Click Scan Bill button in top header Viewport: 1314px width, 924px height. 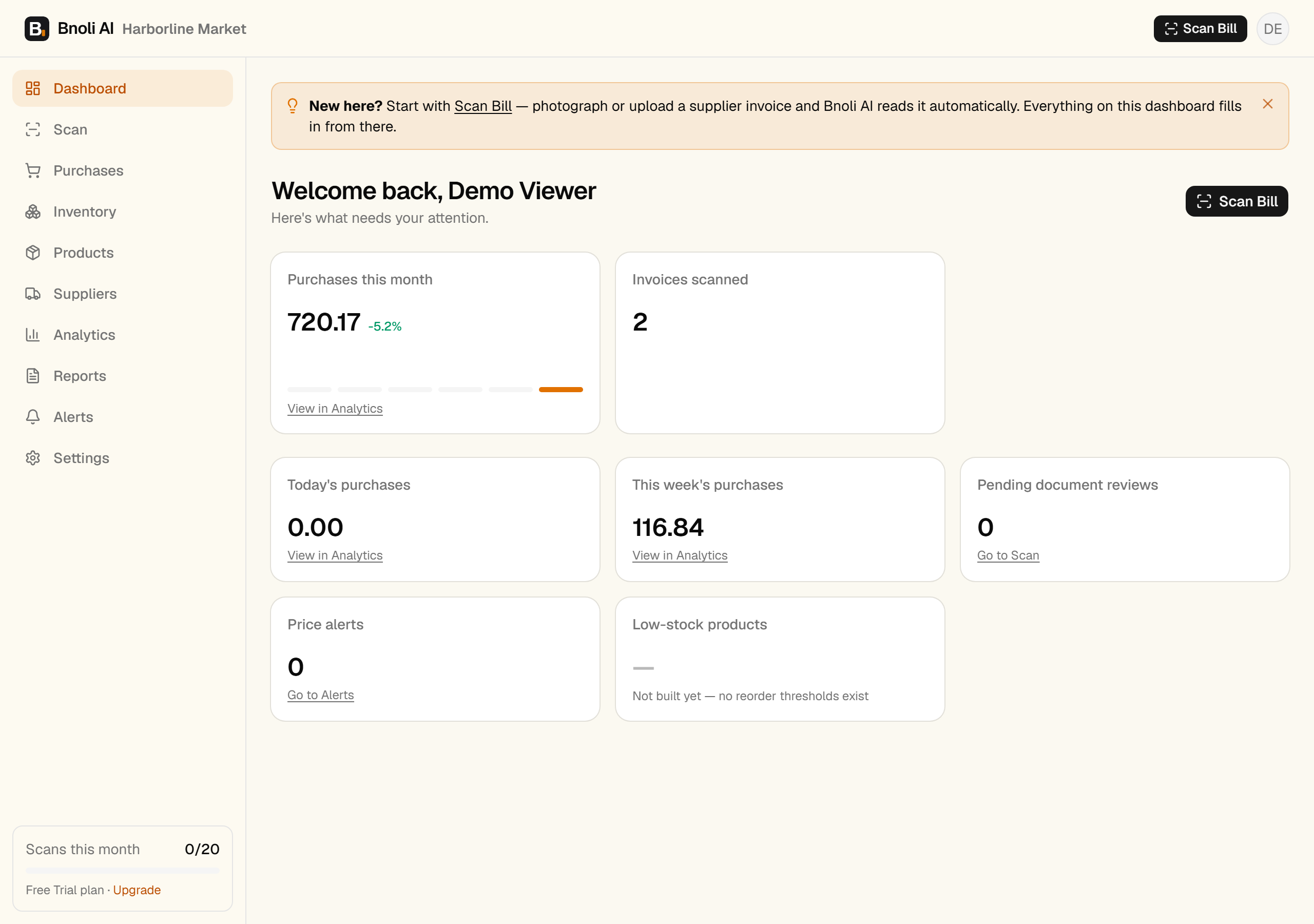point(1200,29)
